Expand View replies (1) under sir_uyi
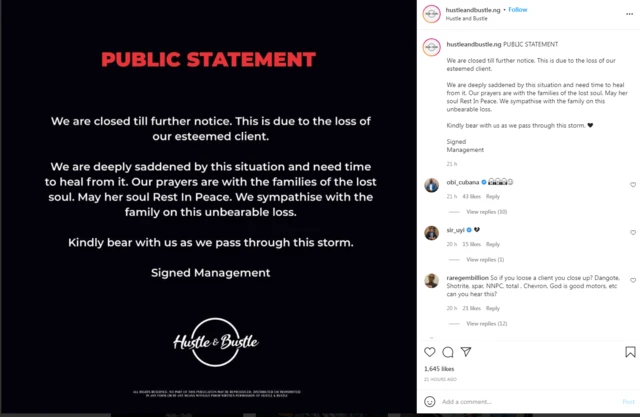This screenshot has height=417, width=640. pyautogui.click(x=487, y=259)
